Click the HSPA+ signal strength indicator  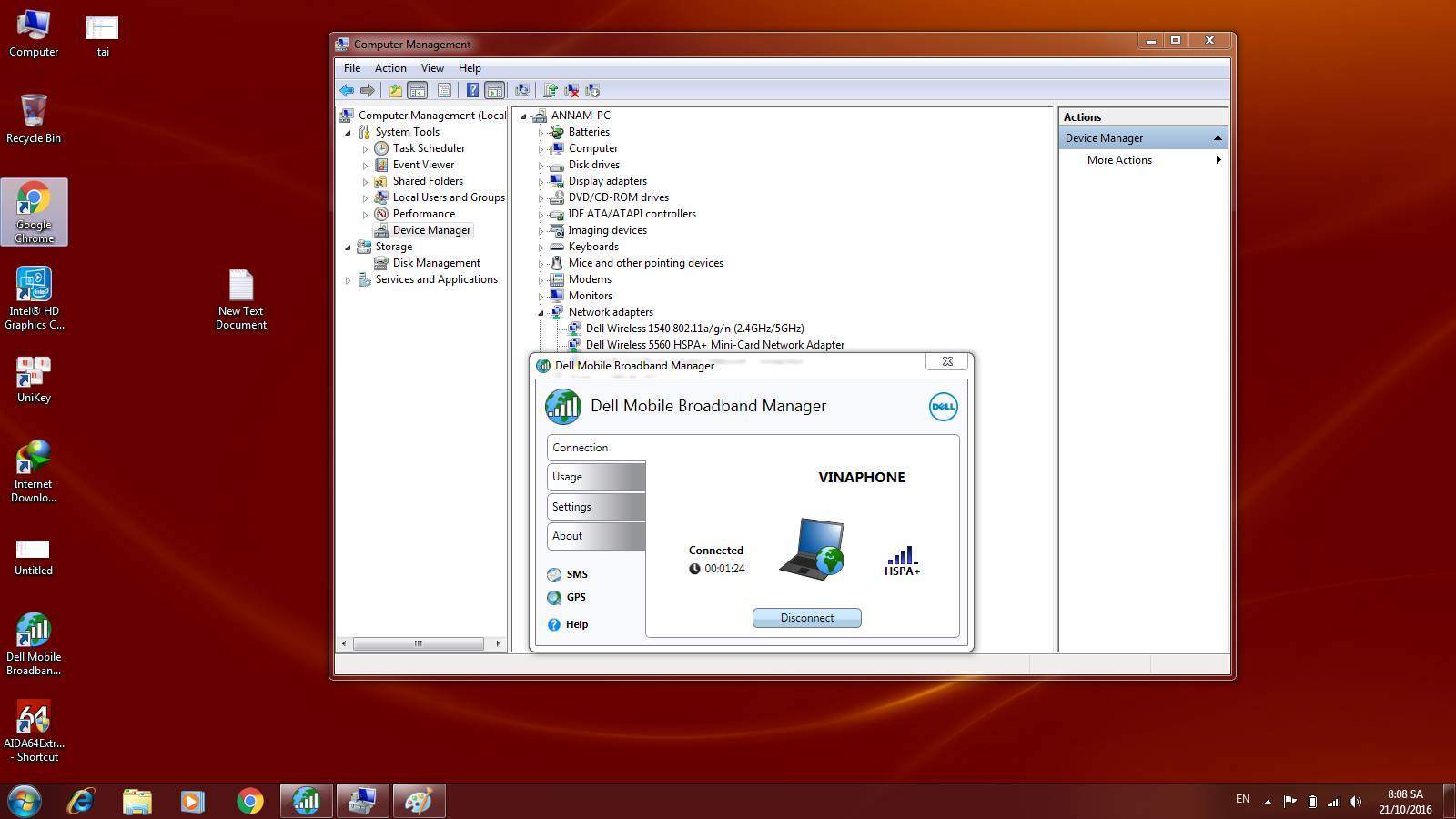[x=902, y=561]
